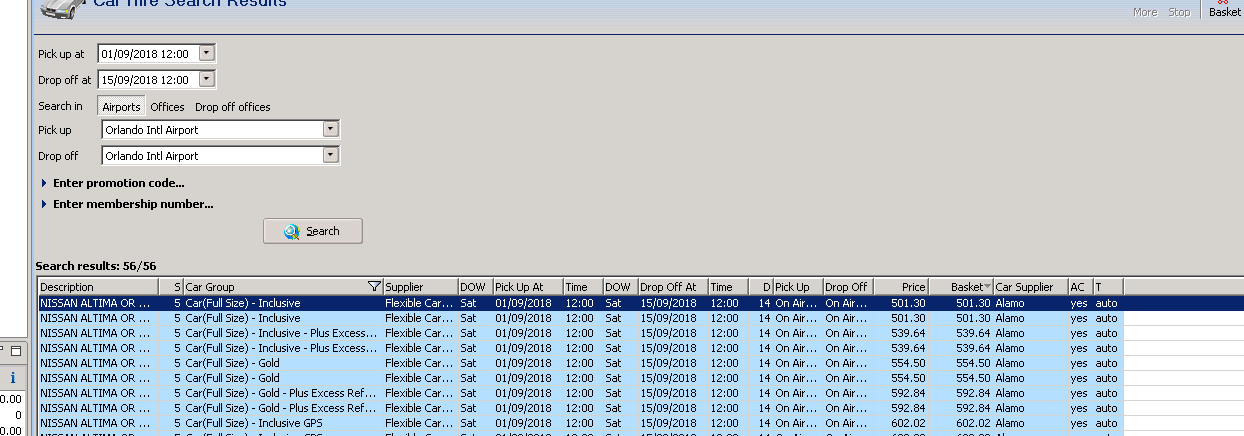
Task: Click the filter funnel in Car Group header
Action: point(374,287)
